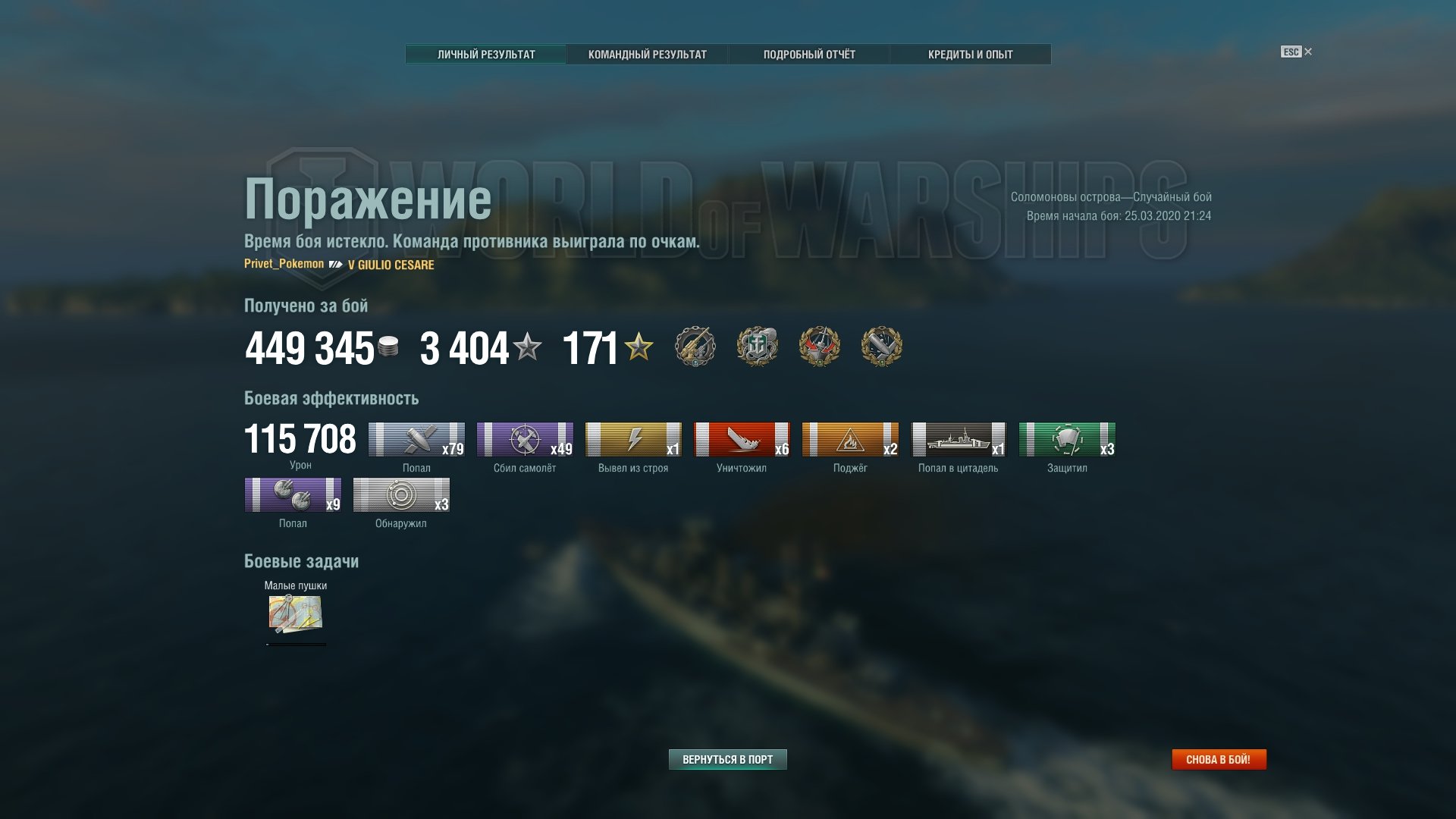Open the Командный результат tab
The height and width of the screenshot is (819, 1456).
pyautogui.click(x=647, y=55)
